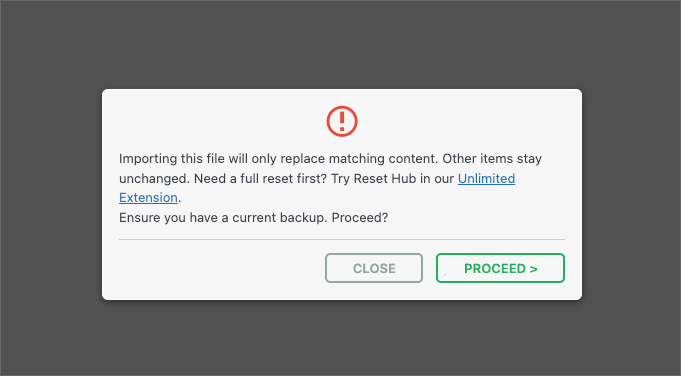Confirm the import with PROCEED
Image resolution: width=681 pixels, height=376 pixels.
500,268
